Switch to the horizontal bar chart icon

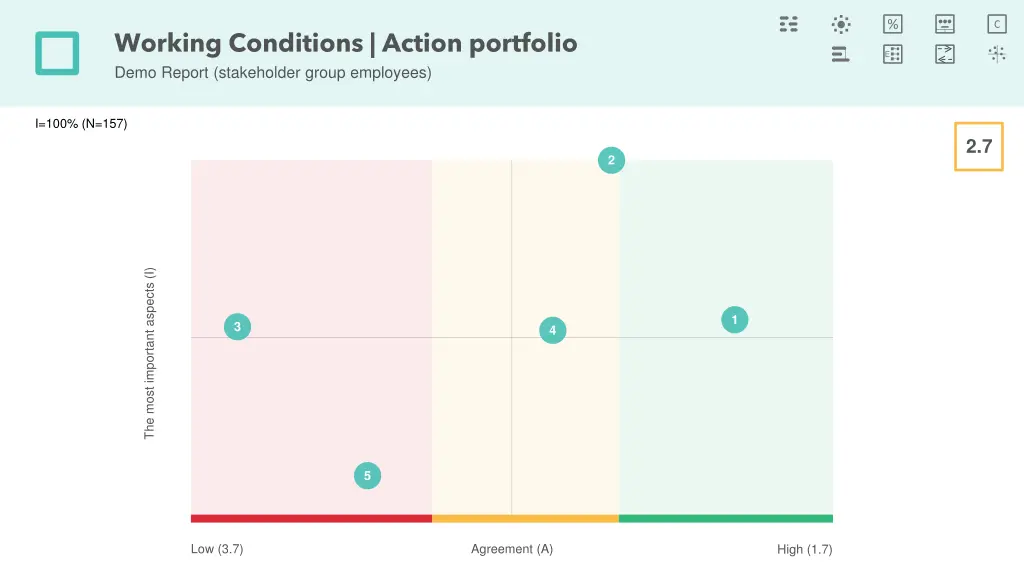click(x=841, y=54)
